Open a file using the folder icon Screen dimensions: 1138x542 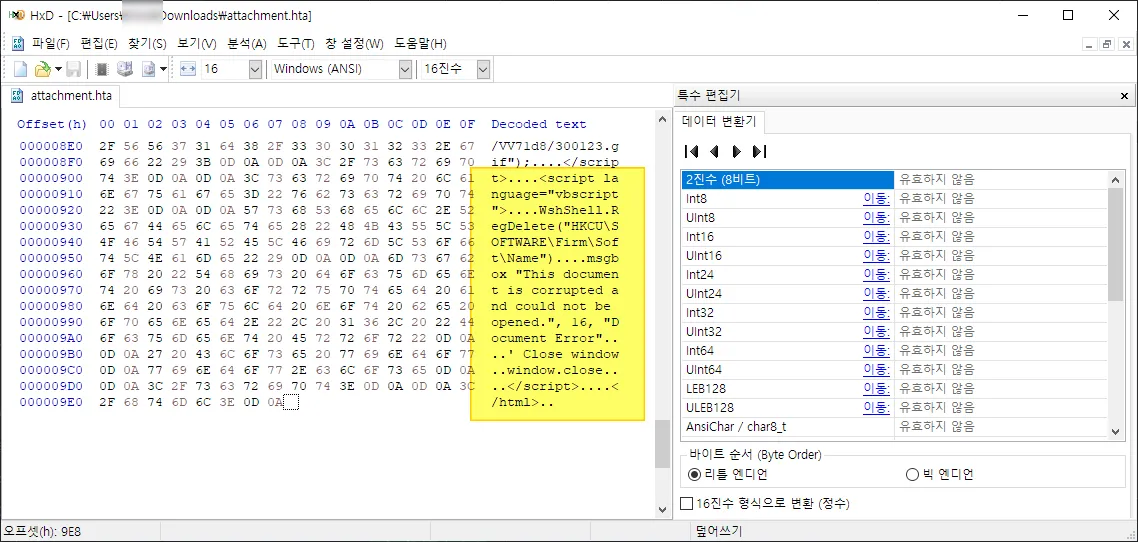pos(42,70)
